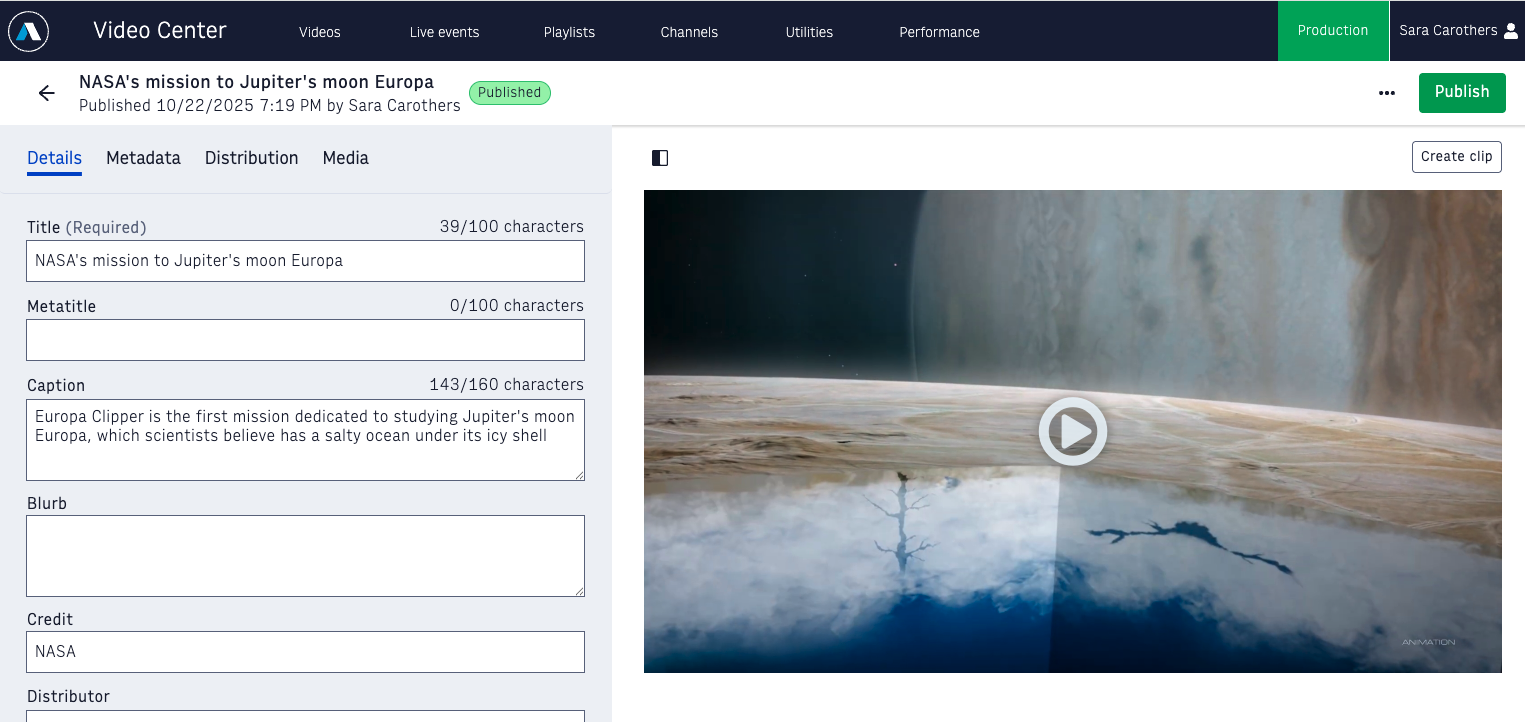Switch to the Details tab

coord(54,158)
